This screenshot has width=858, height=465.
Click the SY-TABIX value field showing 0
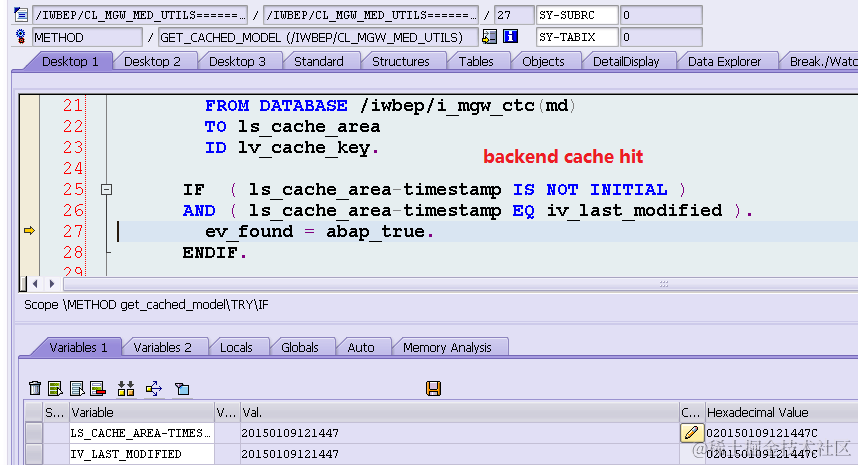661,37
